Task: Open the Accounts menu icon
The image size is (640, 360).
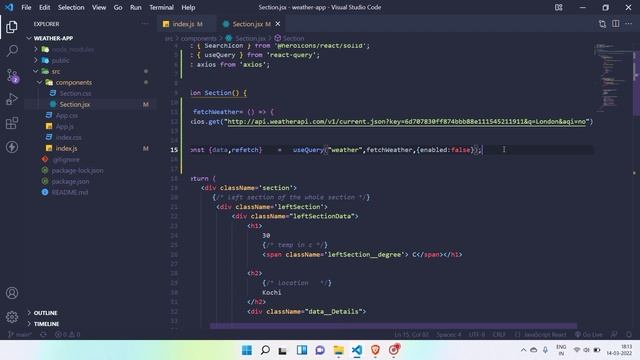Action: 12,293
